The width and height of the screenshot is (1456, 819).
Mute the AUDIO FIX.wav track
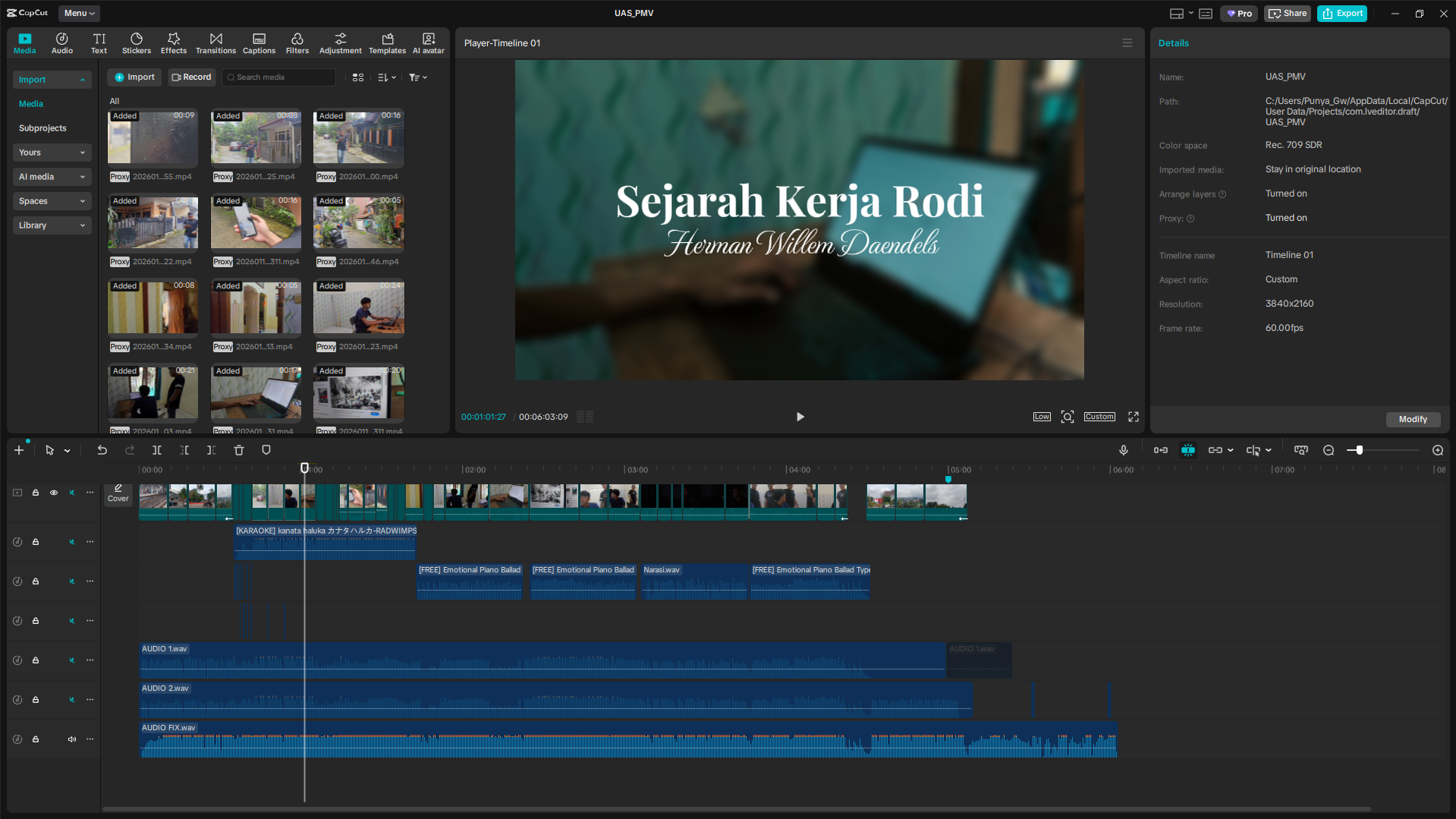(x=72, y=739)
